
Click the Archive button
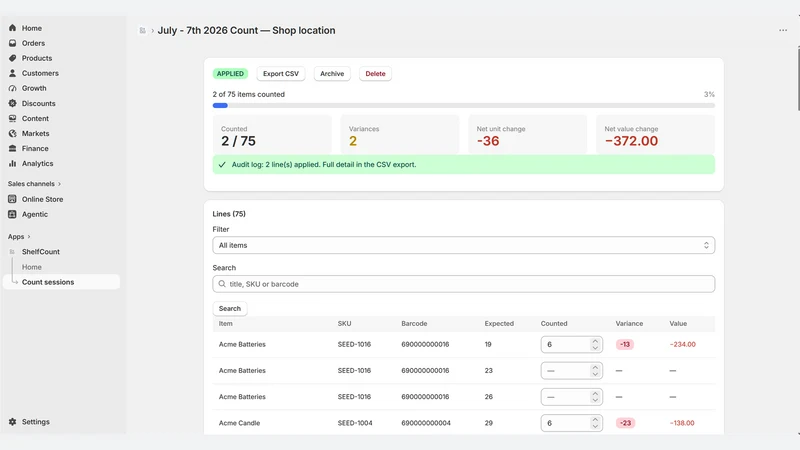[x=332, y=73]
